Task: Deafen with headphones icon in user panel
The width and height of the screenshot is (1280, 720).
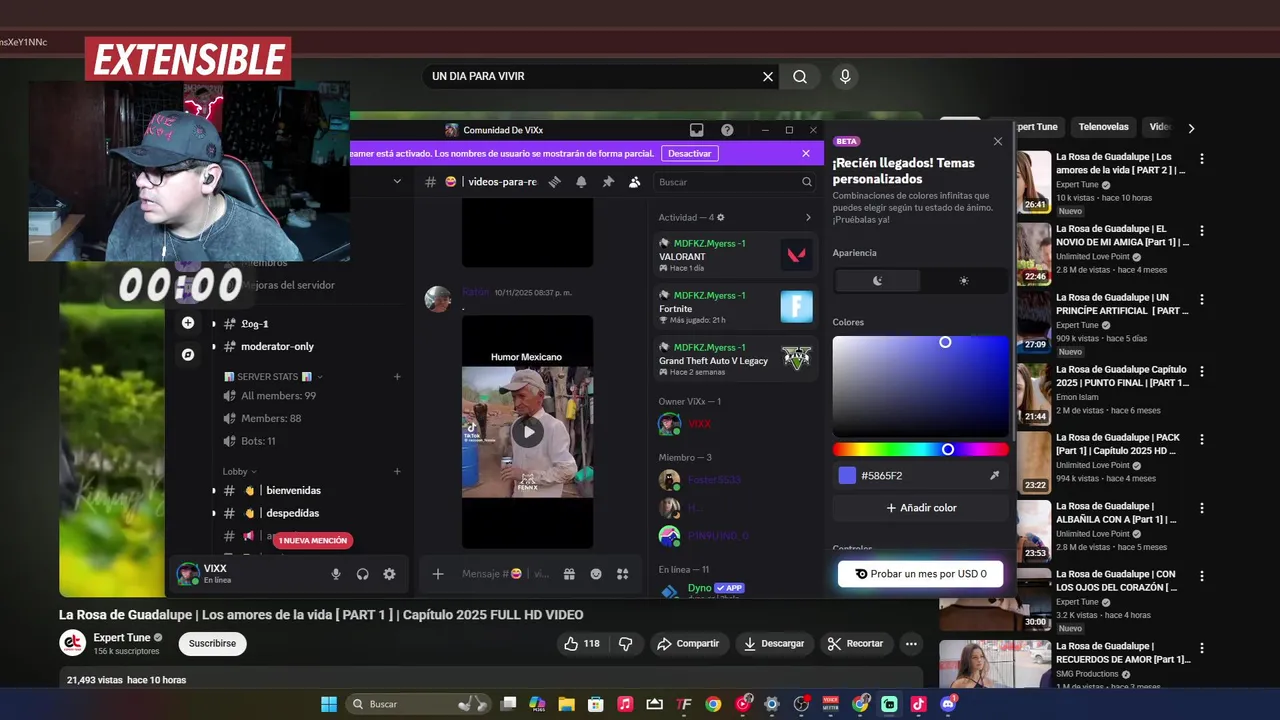Action: coord(363,574)
